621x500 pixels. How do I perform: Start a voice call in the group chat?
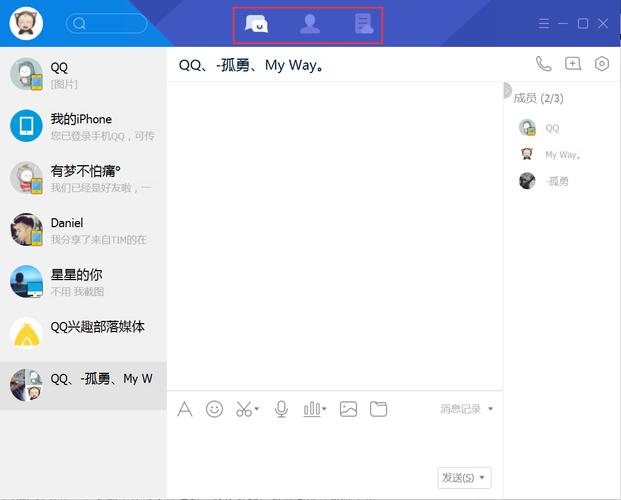tap(543, 64)
